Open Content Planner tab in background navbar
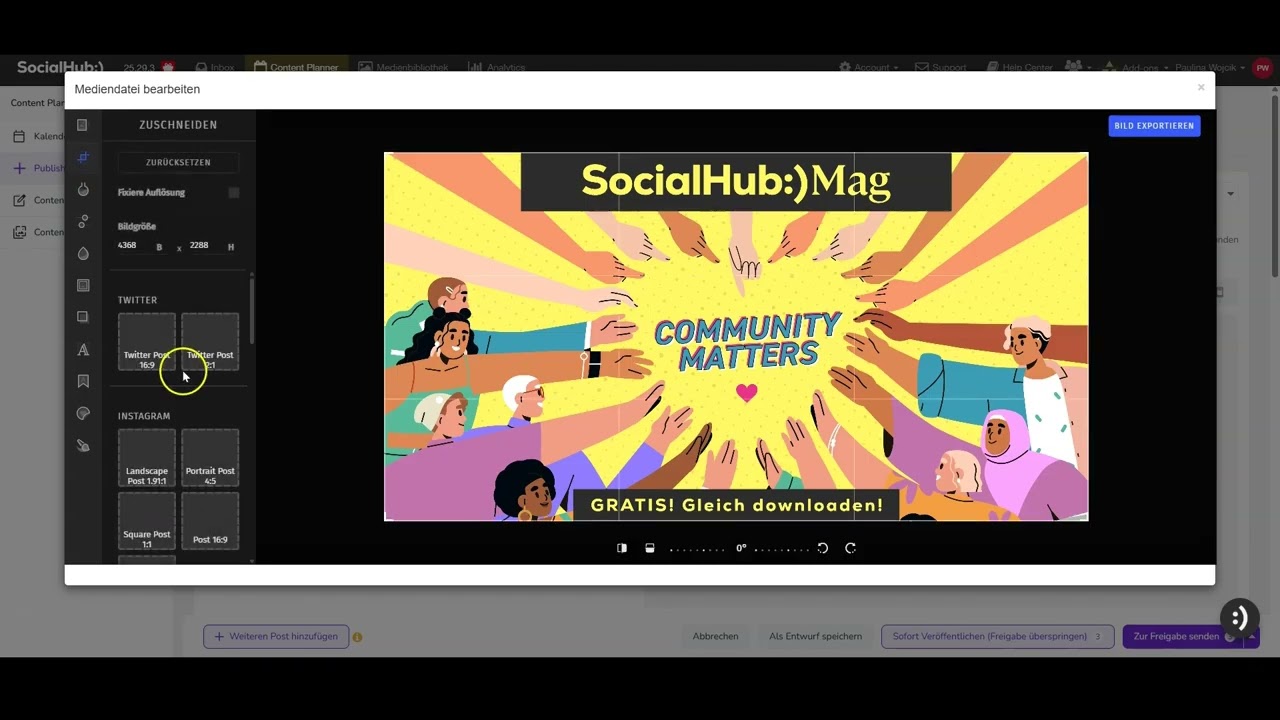The width and height of the screenshot is (1280, 720). tap(296, 67)
